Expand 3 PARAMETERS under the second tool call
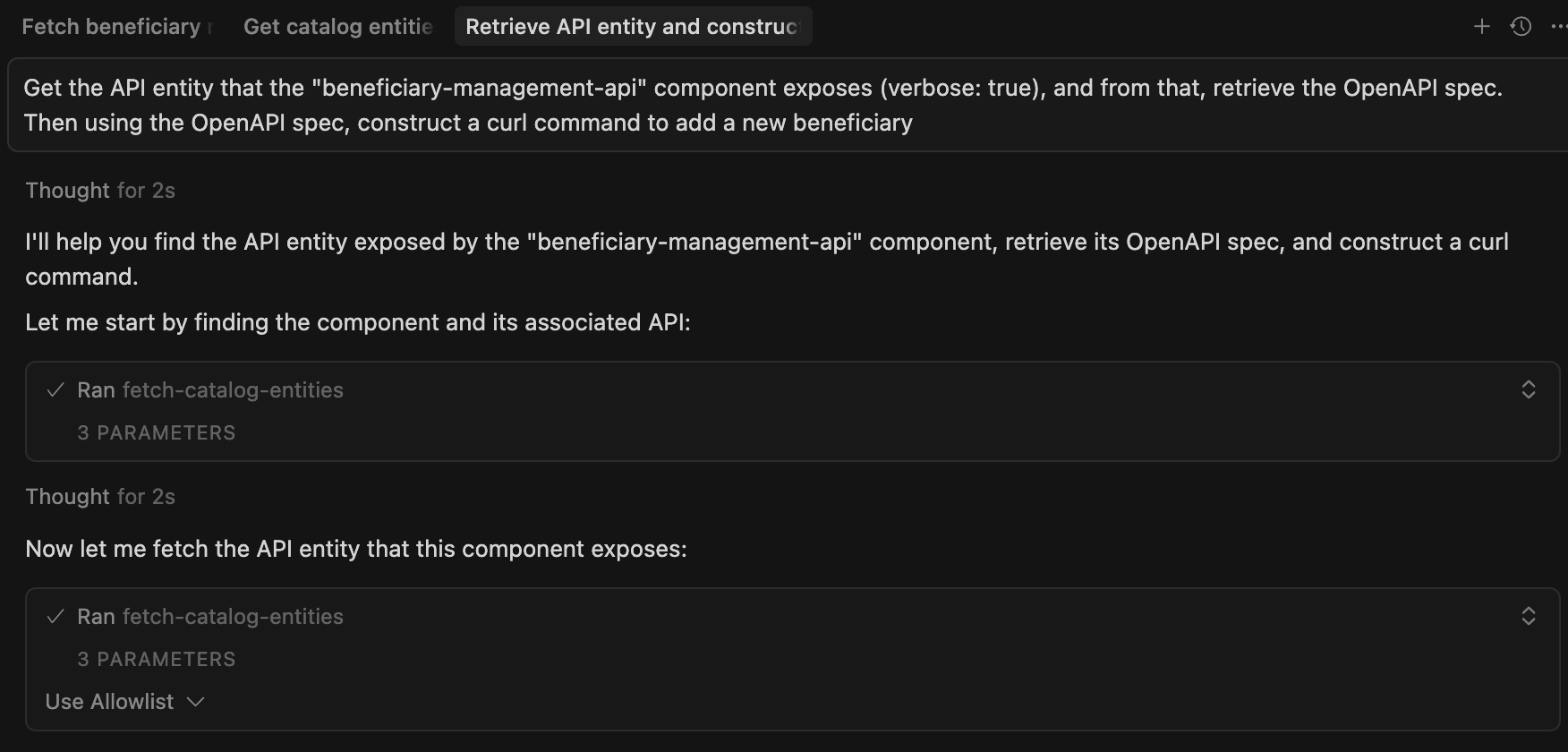This screenshot has width=1568, height=752. point(157,659)
